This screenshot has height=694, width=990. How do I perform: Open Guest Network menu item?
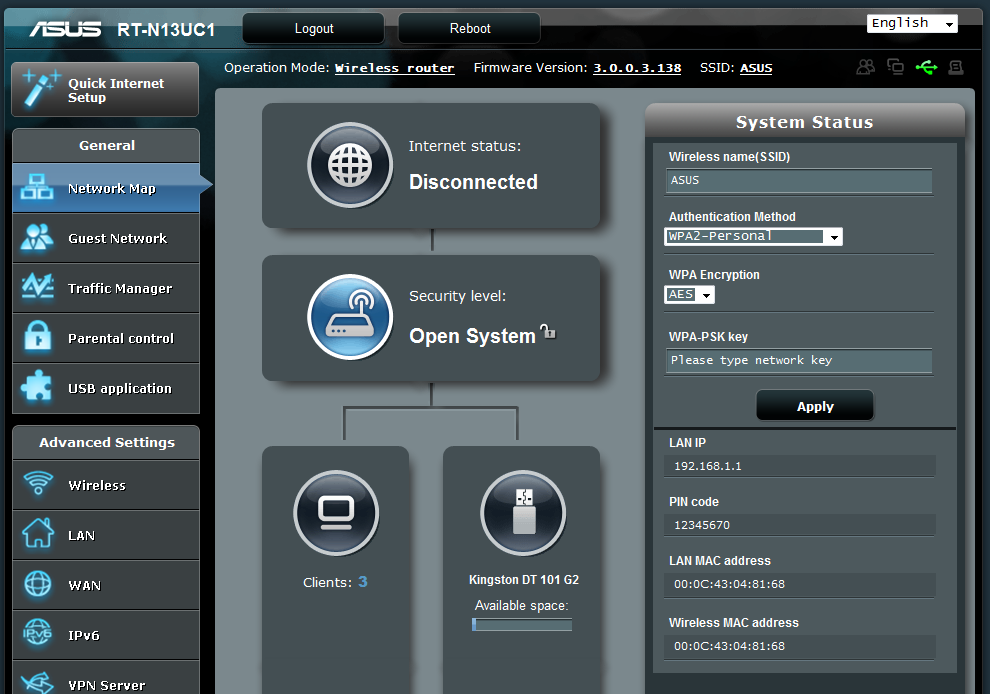click(106, 238)
